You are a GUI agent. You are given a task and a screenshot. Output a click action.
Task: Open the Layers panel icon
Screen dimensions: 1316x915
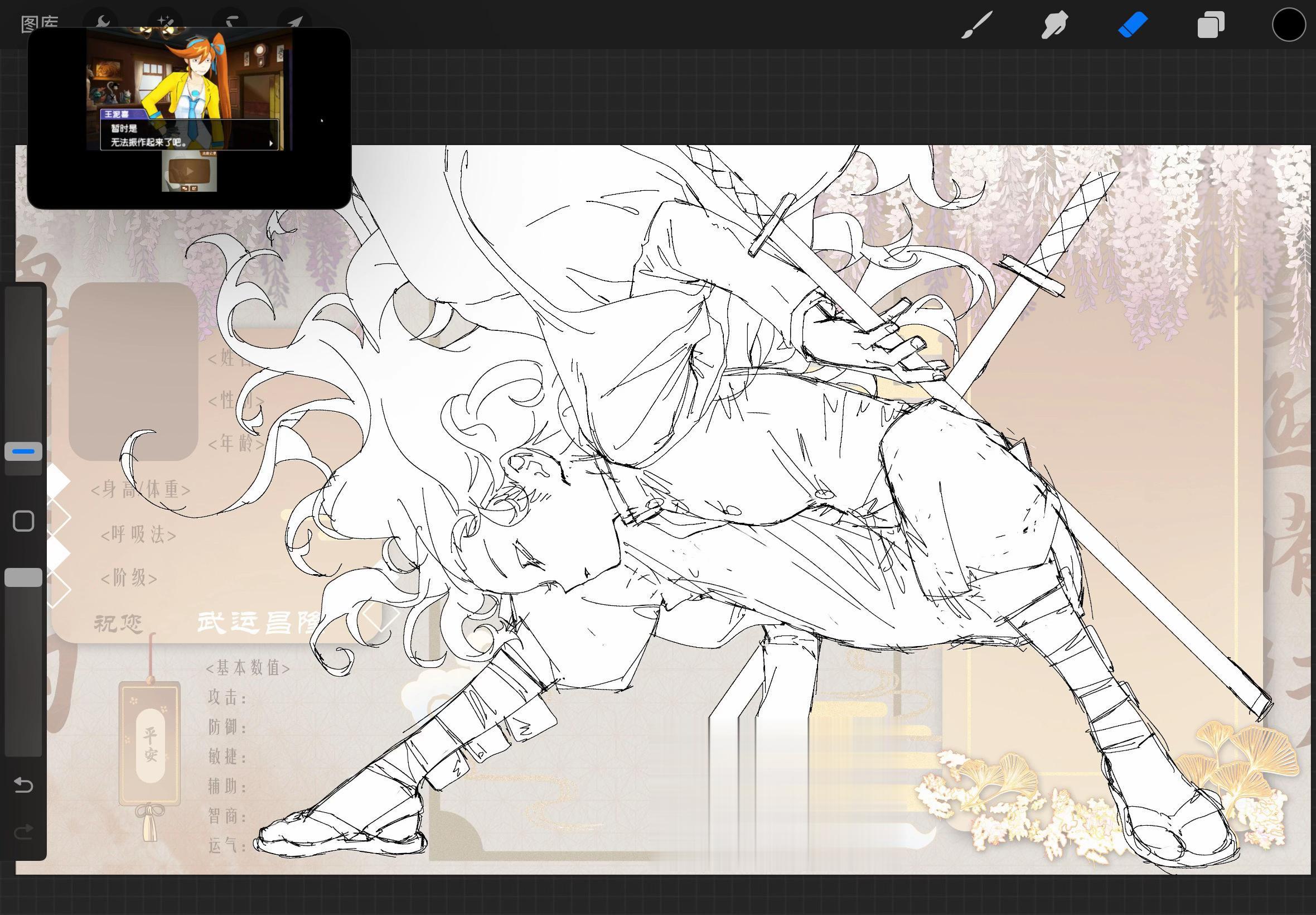[1211, 25]
